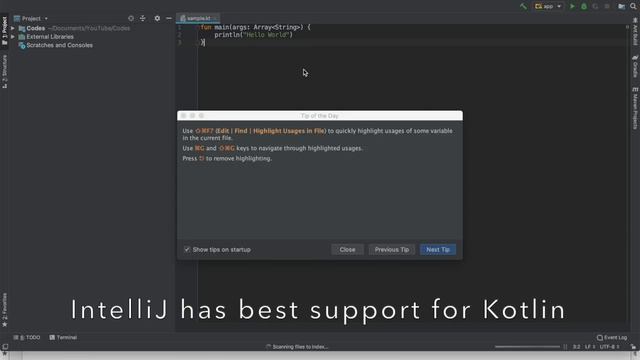Screen dimensions: 640x360
Task: Open the Structure side tab
Action: point(4,71)
